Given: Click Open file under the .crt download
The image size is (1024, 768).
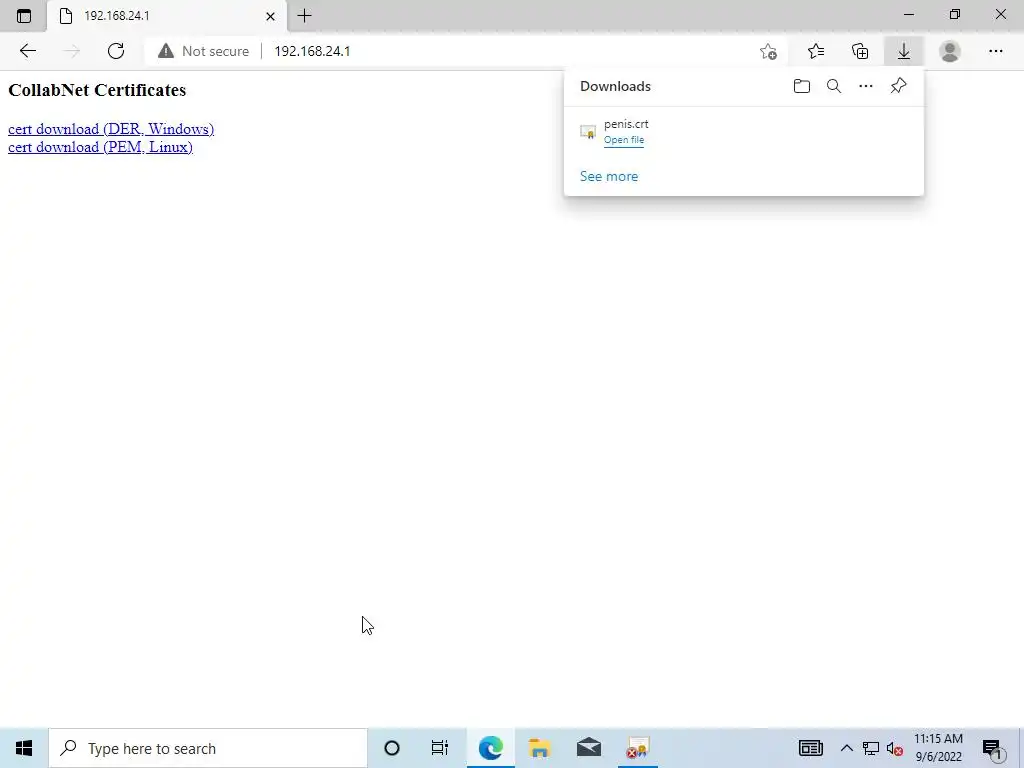Looking at the screenshot, I should pos(624,140).
